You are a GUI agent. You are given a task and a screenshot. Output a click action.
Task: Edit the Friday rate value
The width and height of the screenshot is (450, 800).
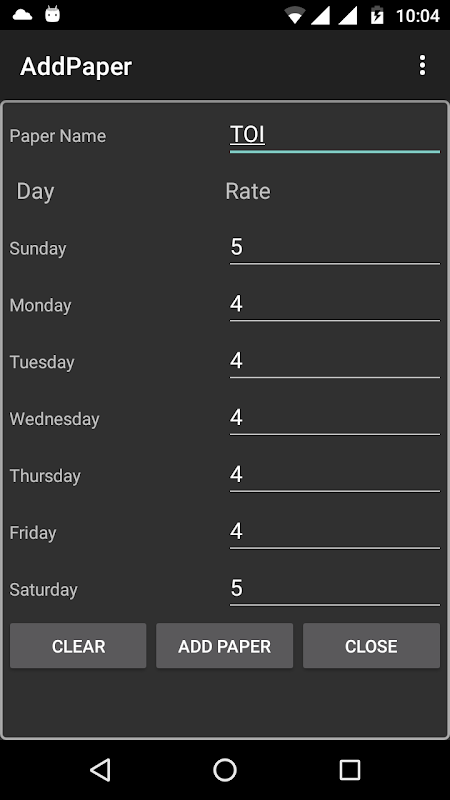(335, 533)
